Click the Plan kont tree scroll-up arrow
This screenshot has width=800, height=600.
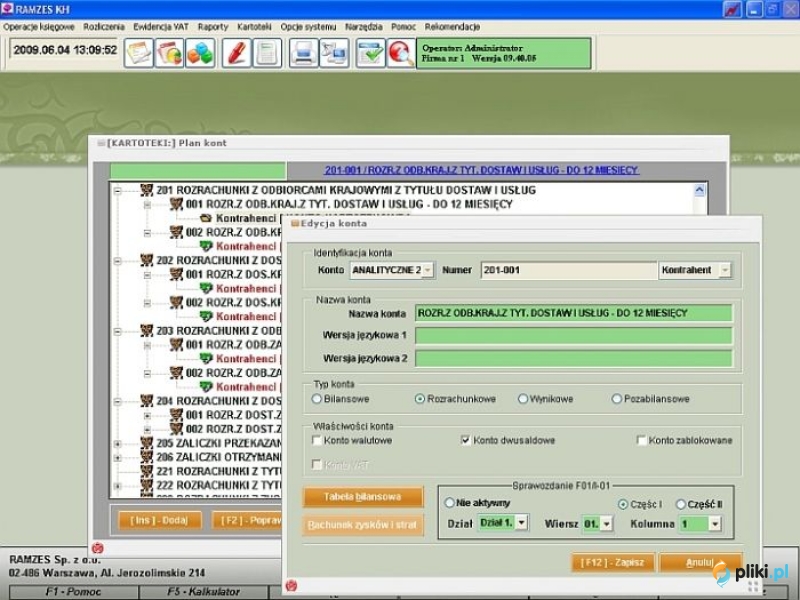[x=699, y=190]
